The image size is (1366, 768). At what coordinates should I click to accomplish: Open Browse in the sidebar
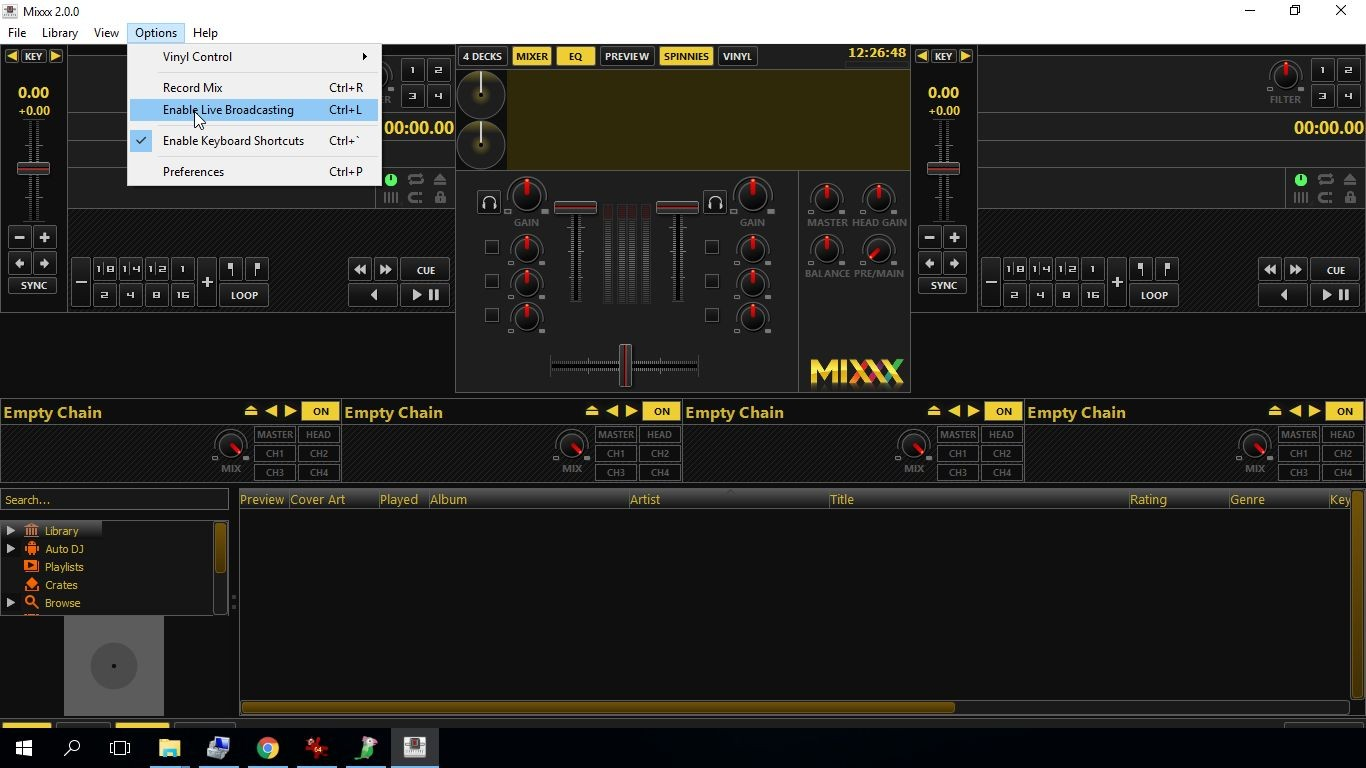[x=62, y=603]
